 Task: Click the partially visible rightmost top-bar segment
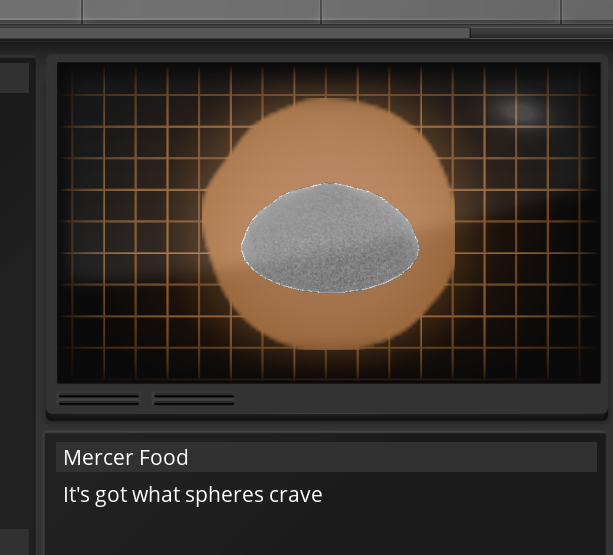coord(588,11)
